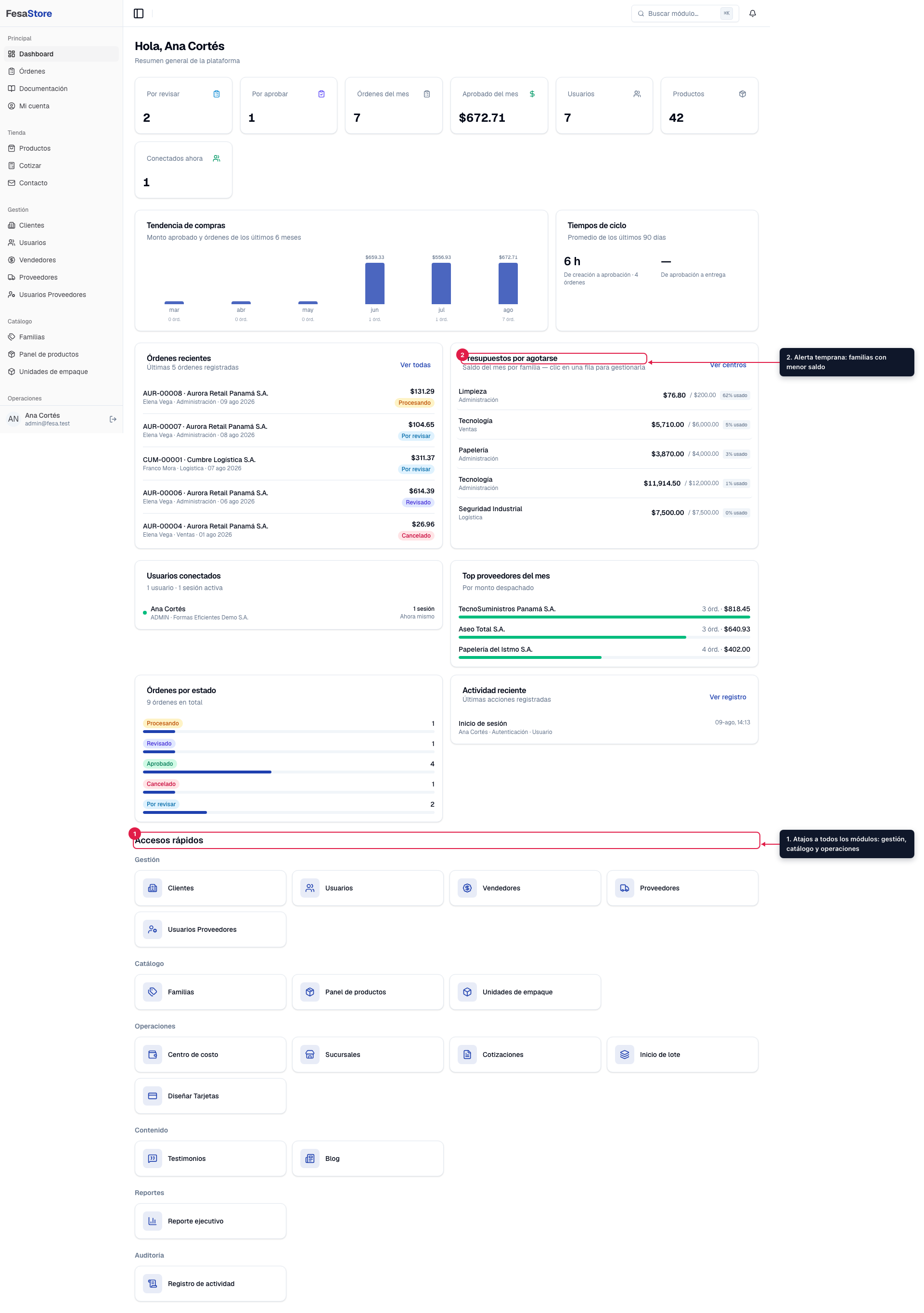Open Sucursales quick access card

point(368,1055)
